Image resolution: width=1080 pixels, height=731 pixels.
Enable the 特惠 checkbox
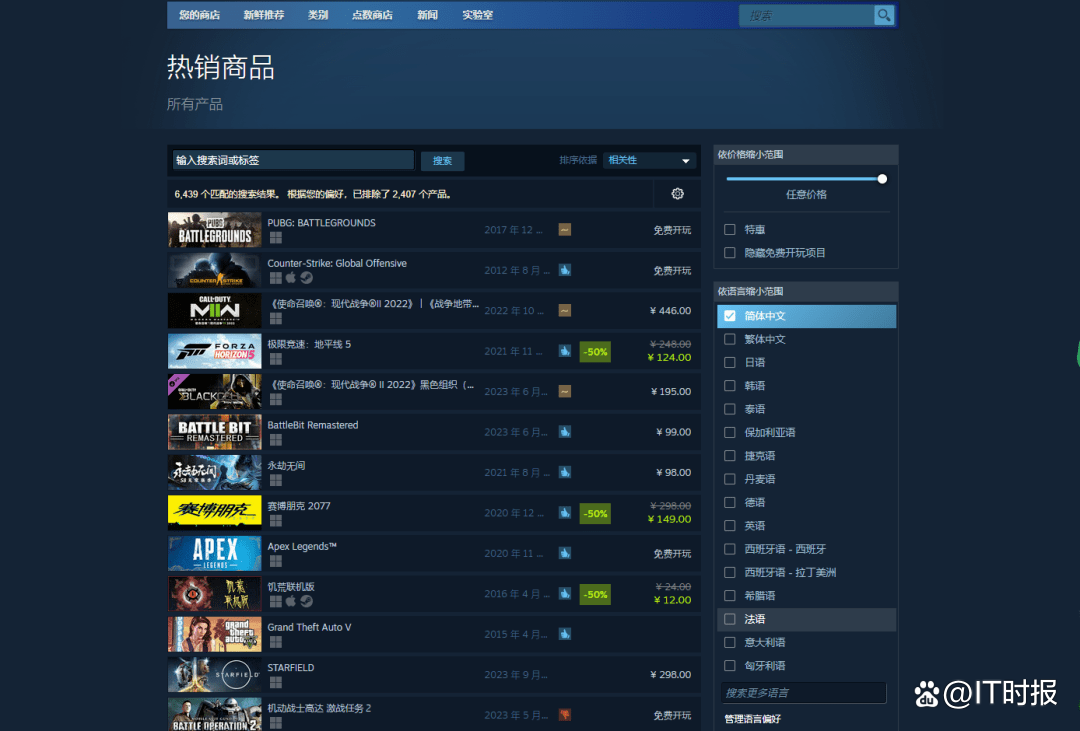(730, 229)
